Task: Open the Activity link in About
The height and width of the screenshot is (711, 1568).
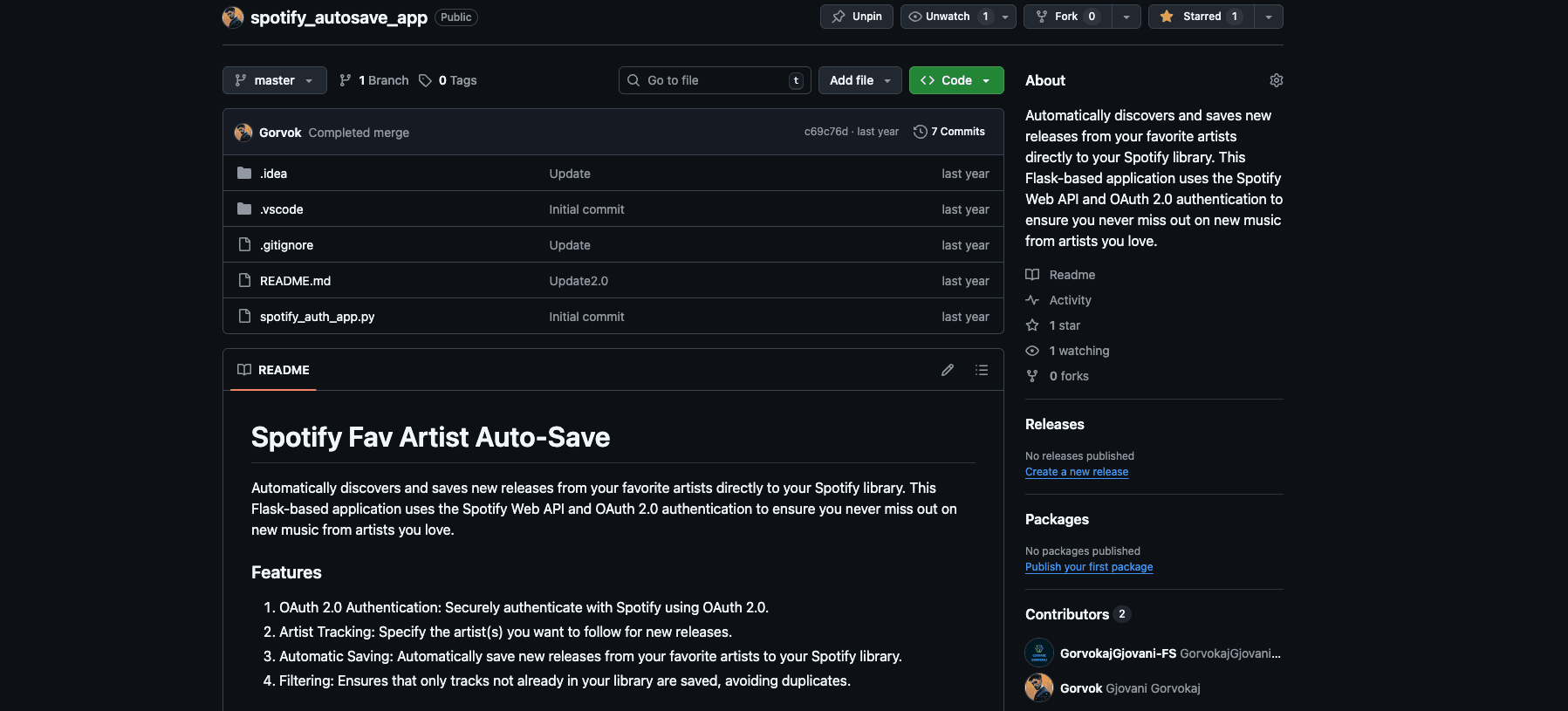Action: [x=1058, y=300]
